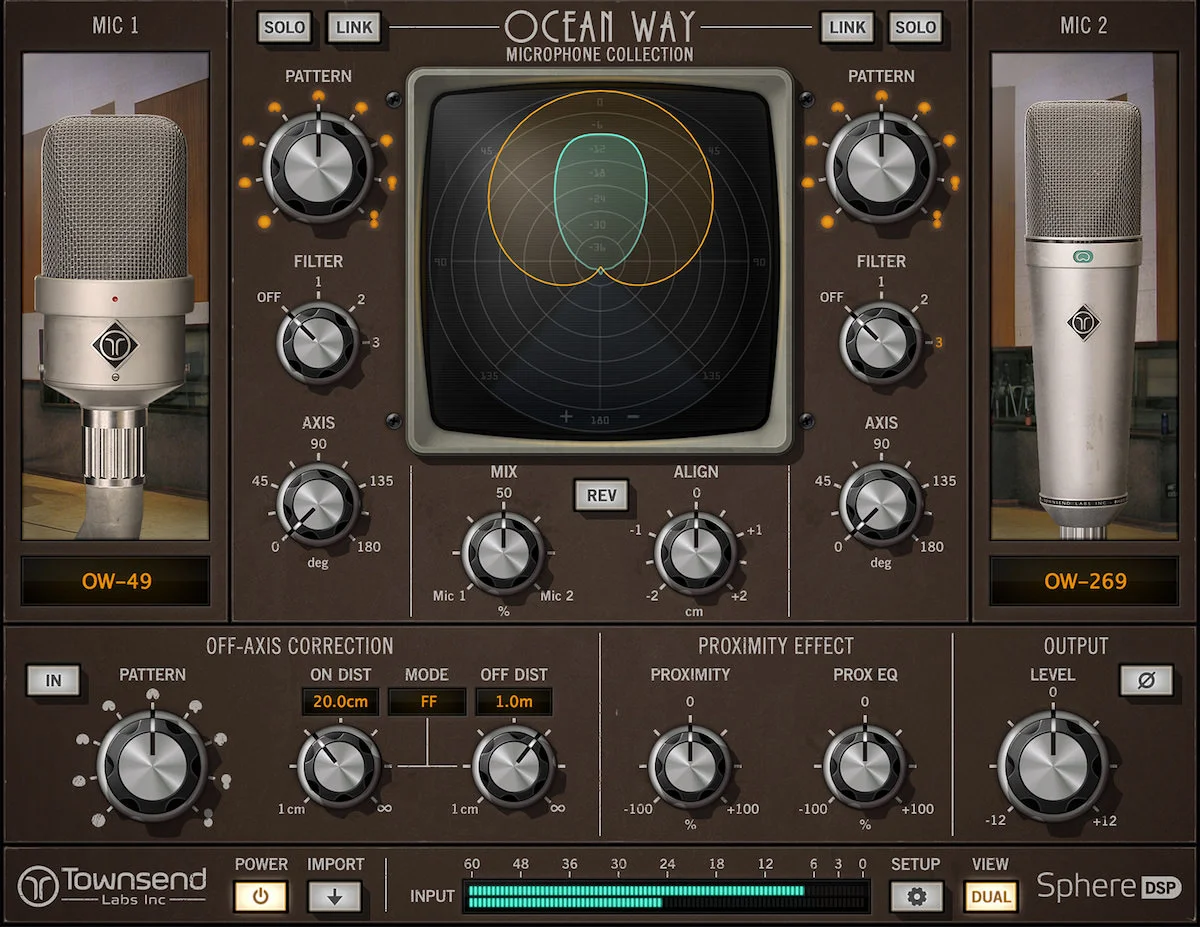Click the Mic 1 label under MIX knob

pos(449,596)
